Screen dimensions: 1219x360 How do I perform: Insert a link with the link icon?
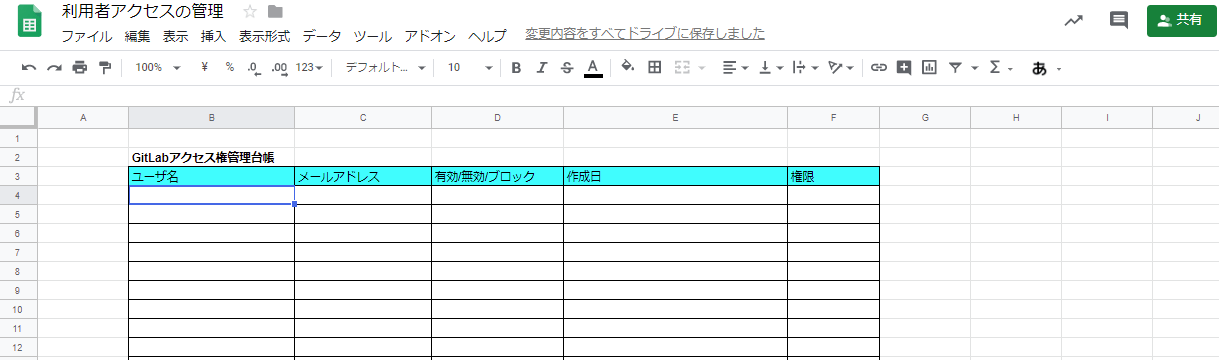tap(879, 68)
